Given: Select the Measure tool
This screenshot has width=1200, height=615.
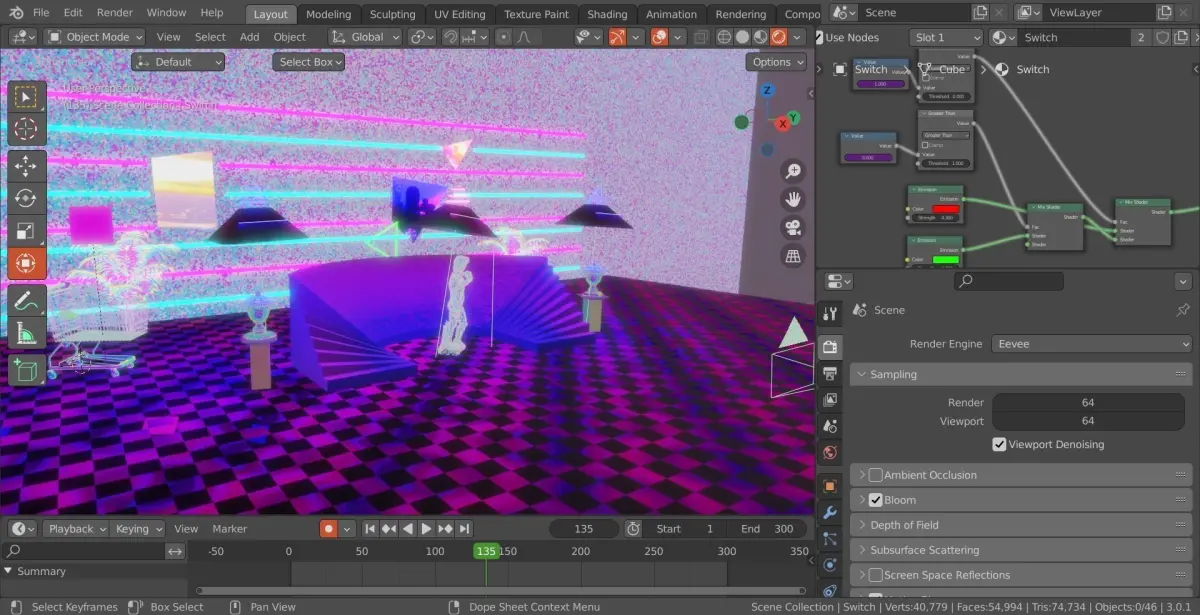Looking at the screenshot, I should (x=26, y=333).
